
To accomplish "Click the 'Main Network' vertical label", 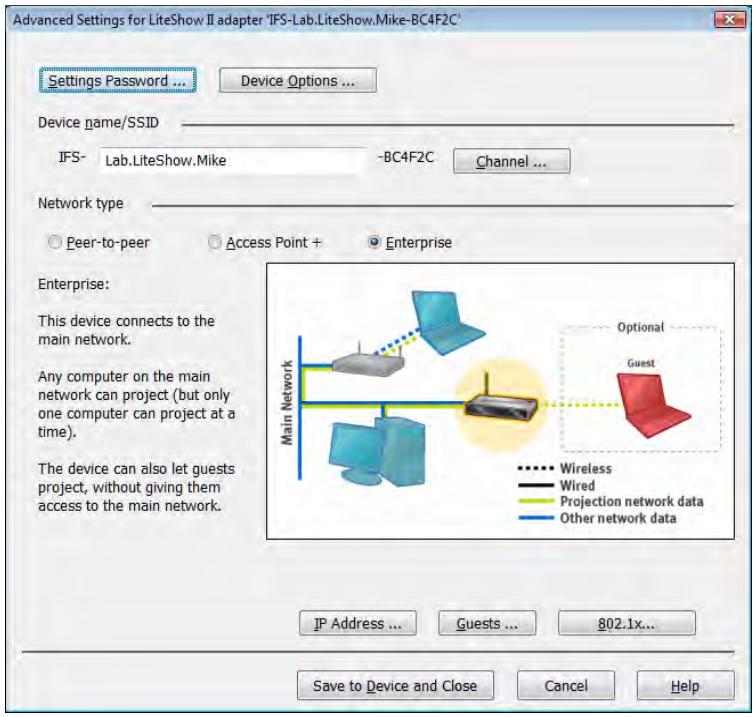I will [287, 403].
